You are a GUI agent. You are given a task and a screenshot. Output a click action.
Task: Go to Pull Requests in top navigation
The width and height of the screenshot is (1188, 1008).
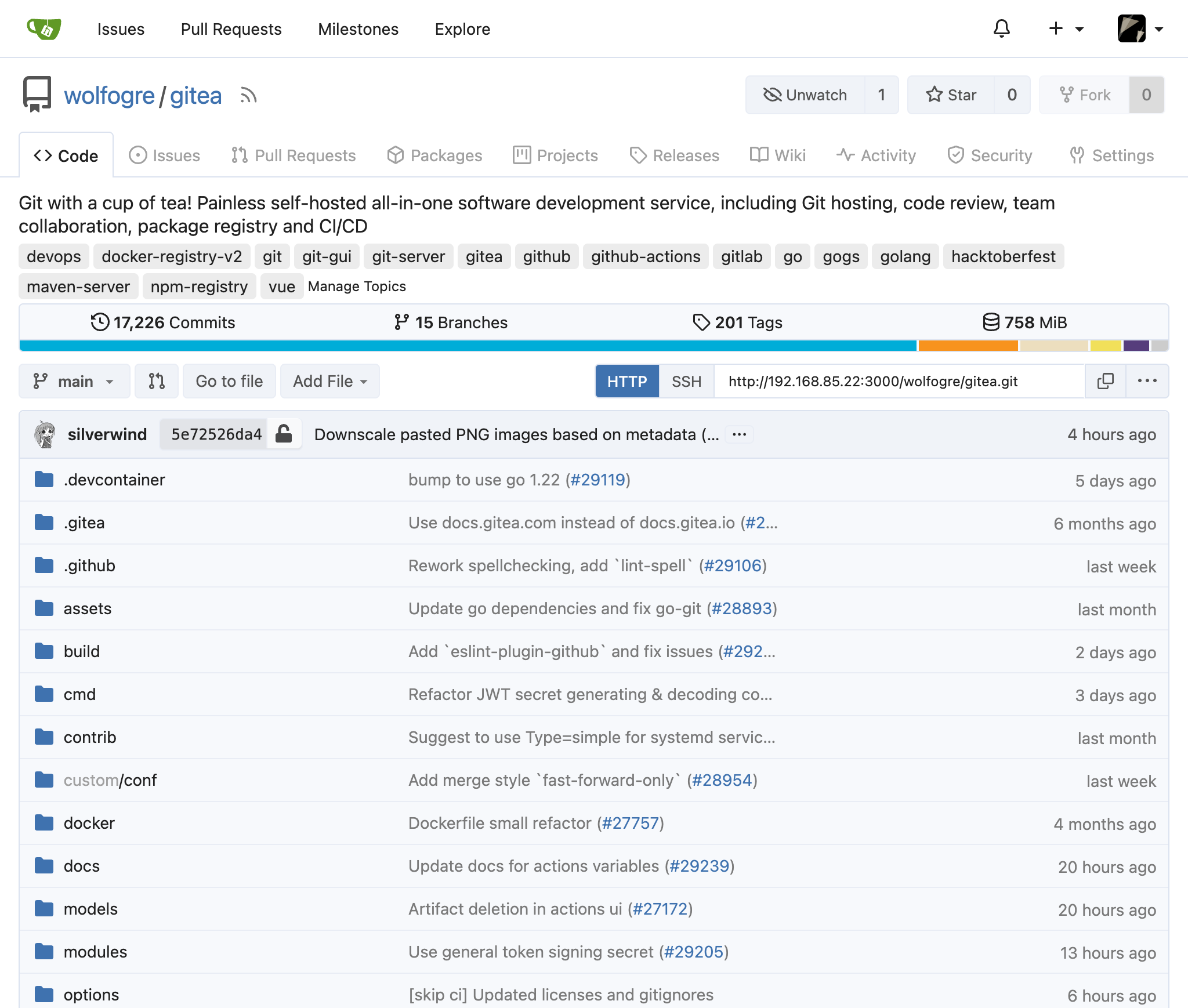click(x=231, y=29)
